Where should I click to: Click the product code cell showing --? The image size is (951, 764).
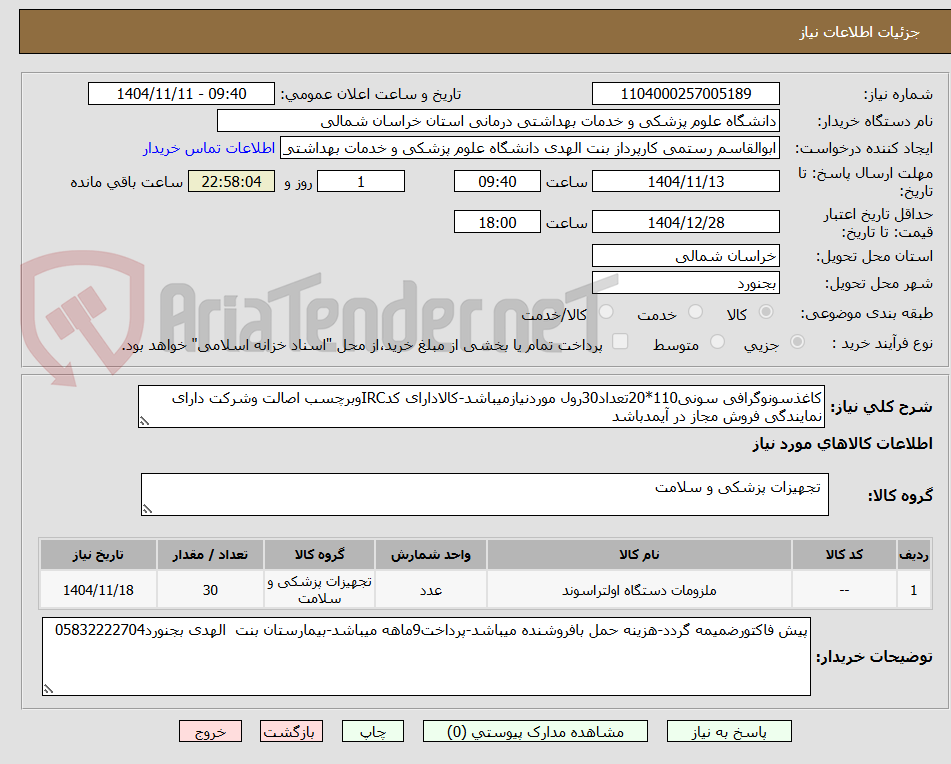[844, 590]
